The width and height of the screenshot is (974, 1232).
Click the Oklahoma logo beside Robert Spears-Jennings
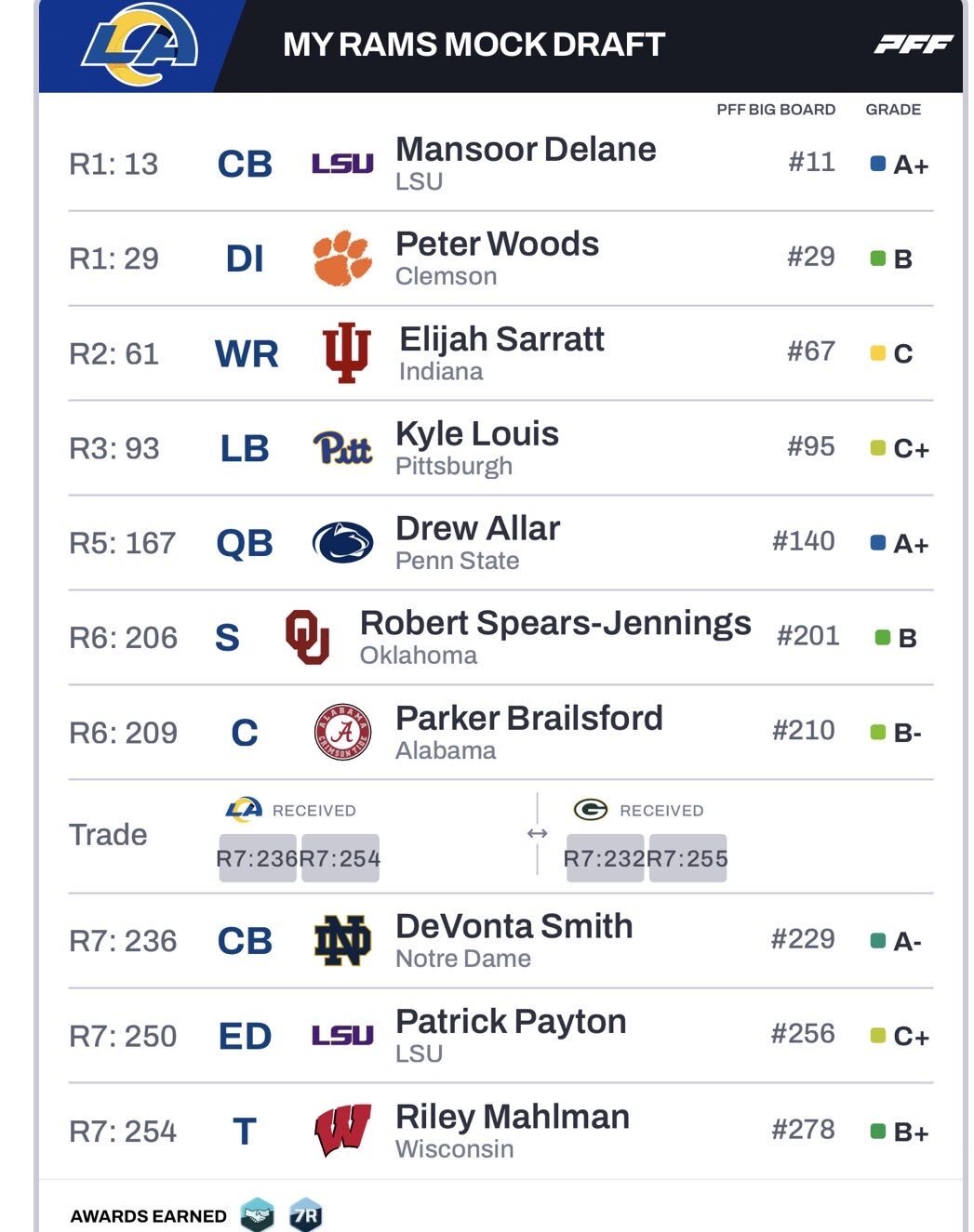tap(307, 637)
